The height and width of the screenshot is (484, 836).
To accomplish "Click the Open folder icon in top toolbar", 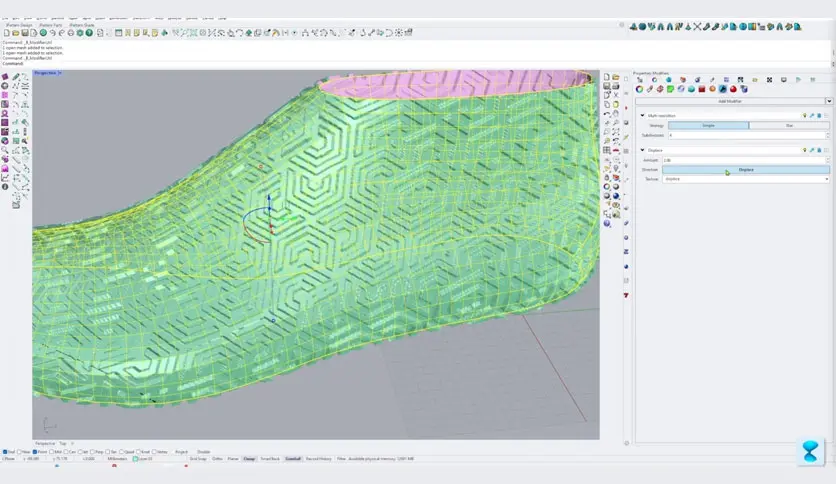I will click(15, 33).
